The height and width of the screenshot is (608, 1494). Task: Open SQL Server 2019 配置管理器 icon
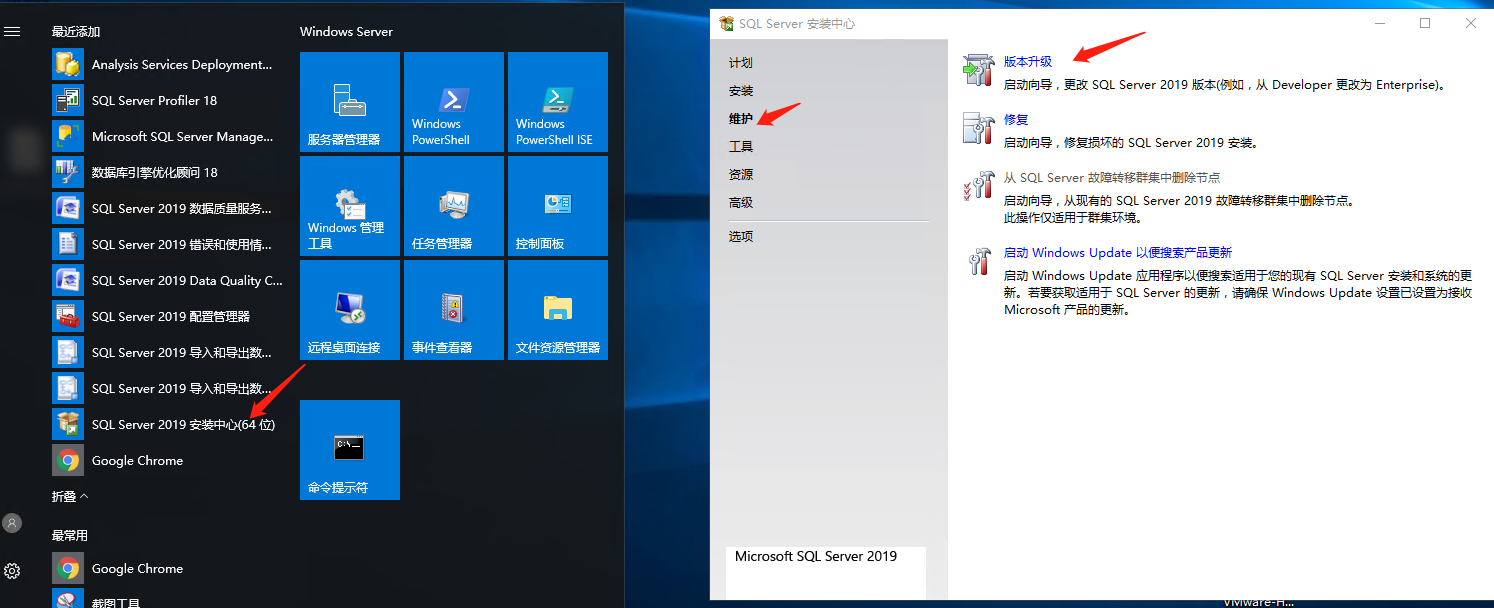68,316
